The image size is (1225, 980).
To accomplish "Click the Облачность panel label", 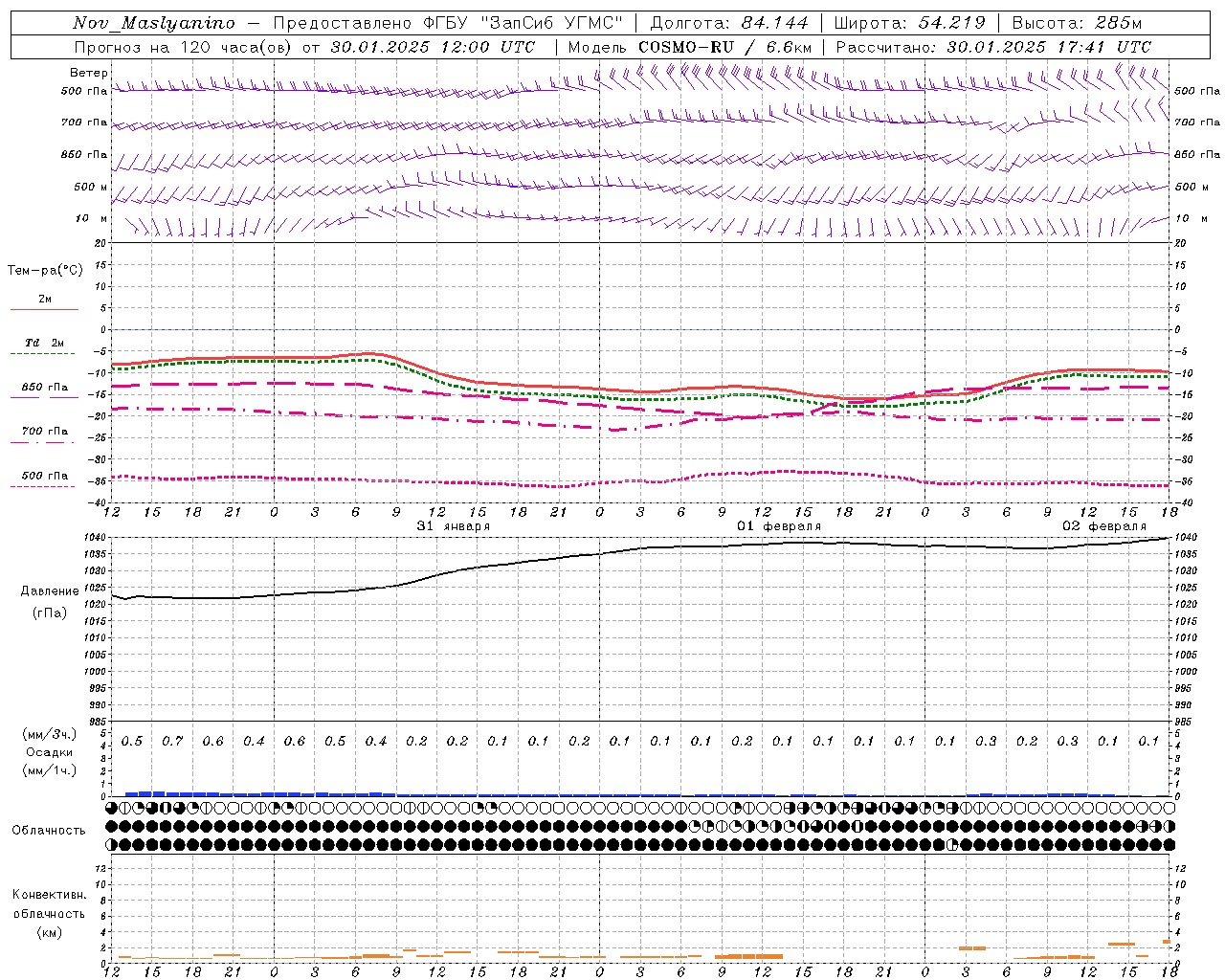I will (49, 830).
